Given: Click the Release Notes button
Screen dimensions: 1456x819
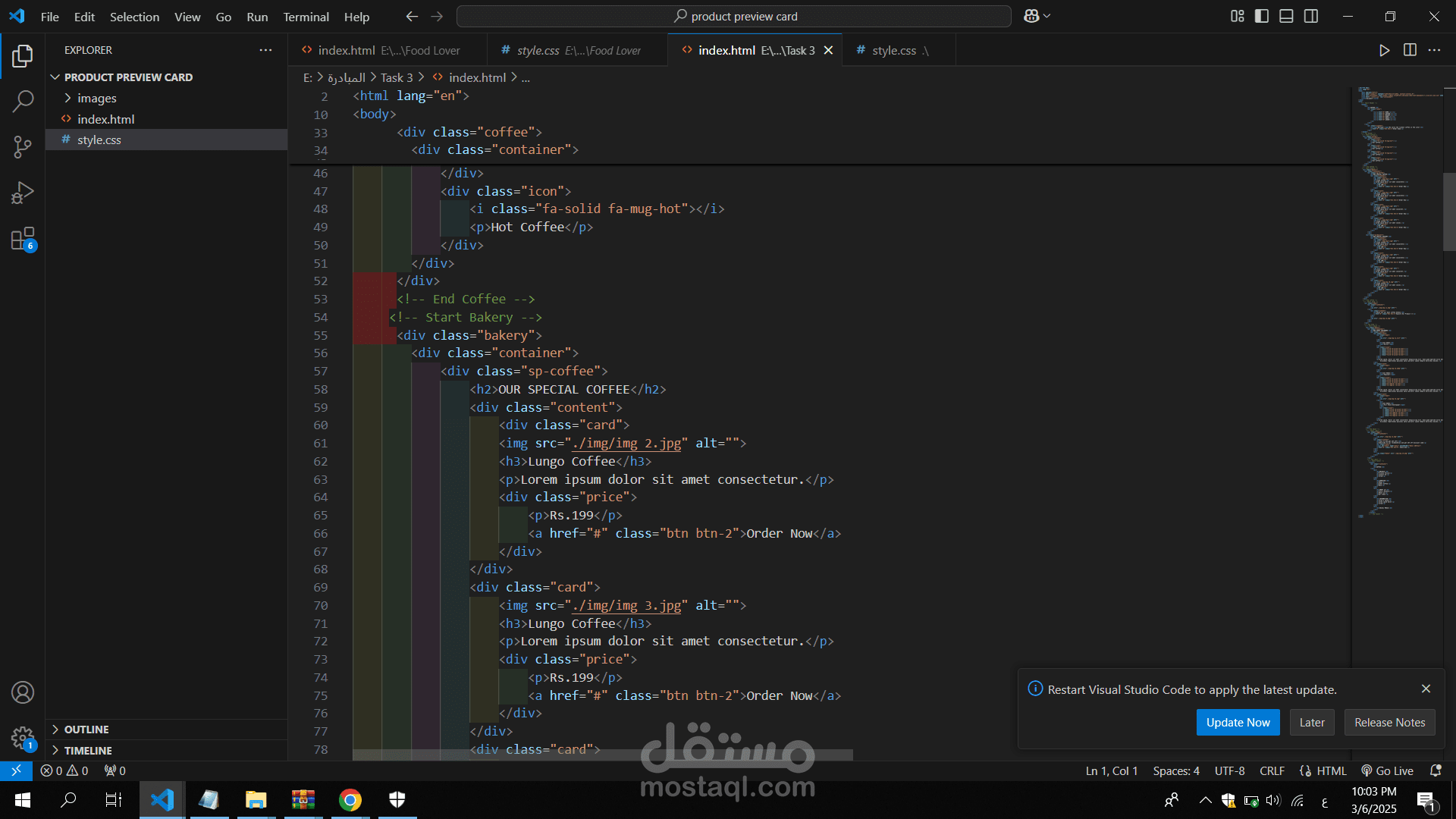Looking at the screenshot, I should 1389,723.
